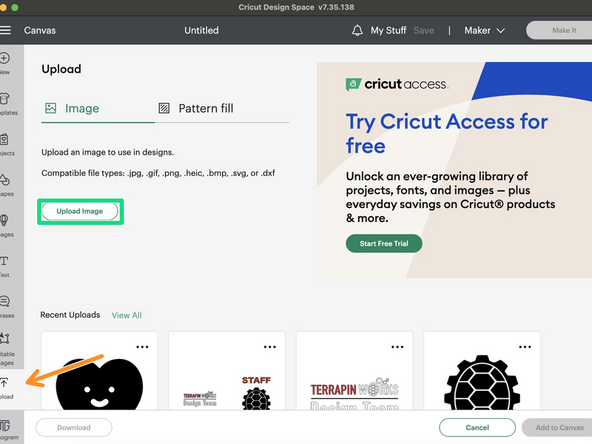The height and width of the screenshot is (444, 592).
Task: Click the Canvas label in header
Action: point(40,31)
